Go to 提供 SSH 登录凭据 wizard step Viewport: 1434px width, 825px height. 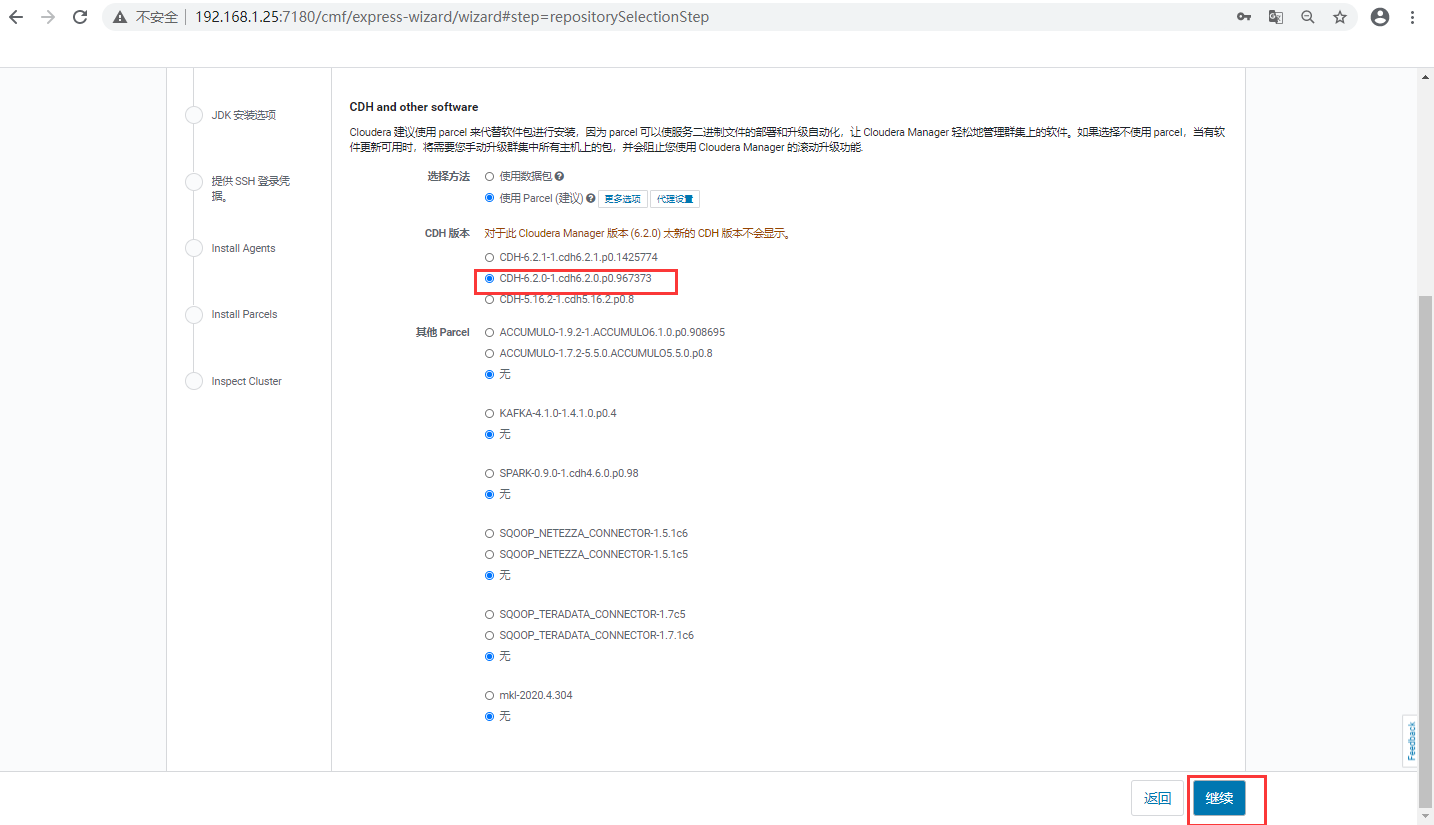pos(250,188)
